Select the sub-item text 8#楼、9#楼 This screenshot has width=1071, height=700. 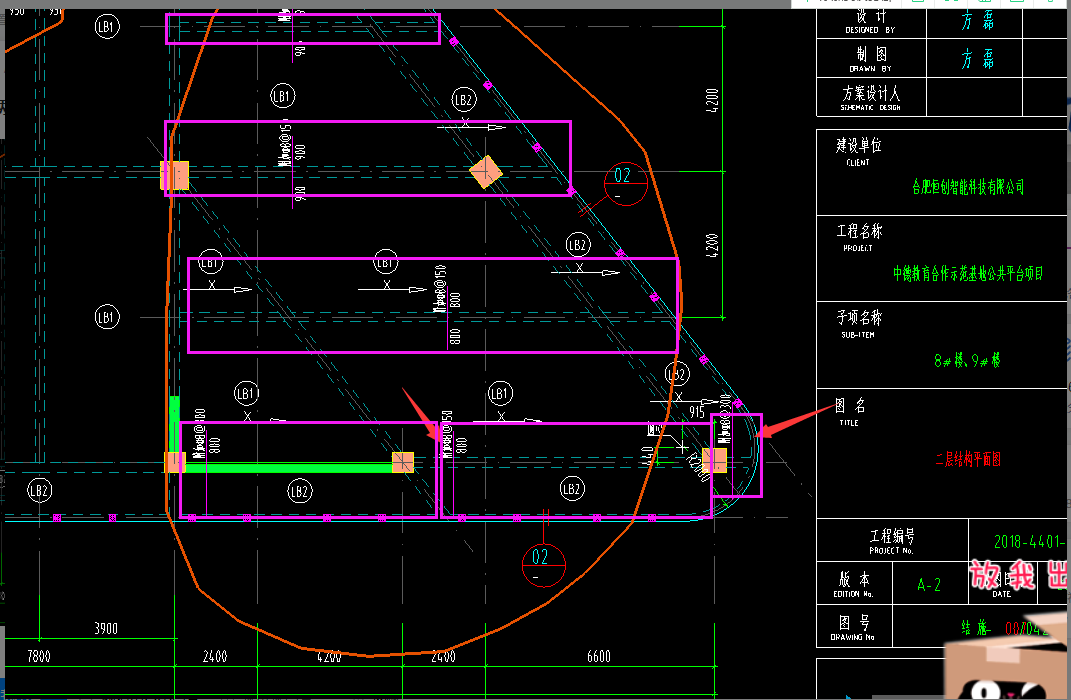967,360
